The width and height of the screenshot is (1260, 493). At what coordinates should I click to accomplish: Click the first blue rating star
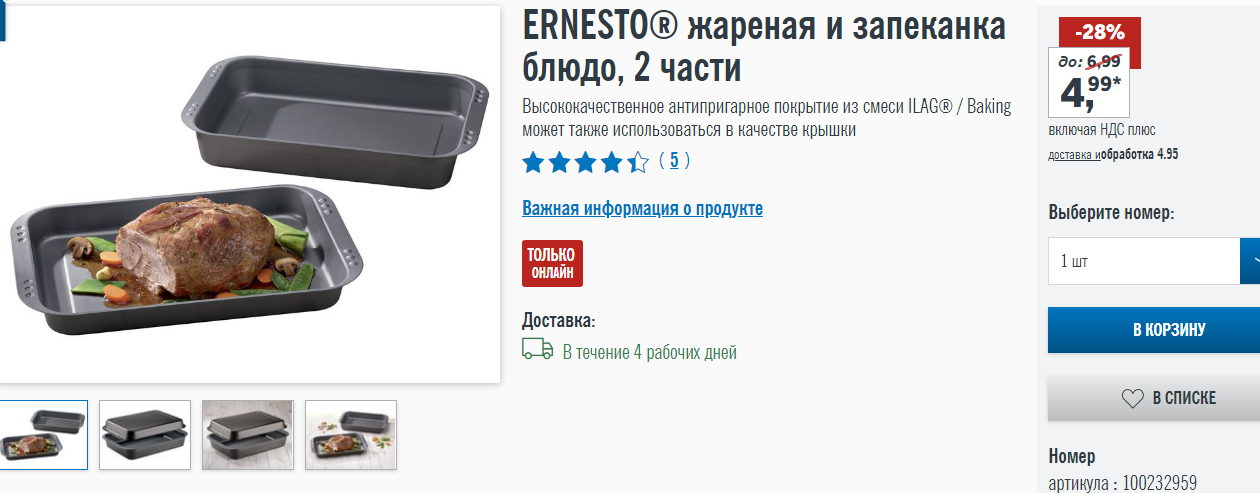tap(533, 162)
